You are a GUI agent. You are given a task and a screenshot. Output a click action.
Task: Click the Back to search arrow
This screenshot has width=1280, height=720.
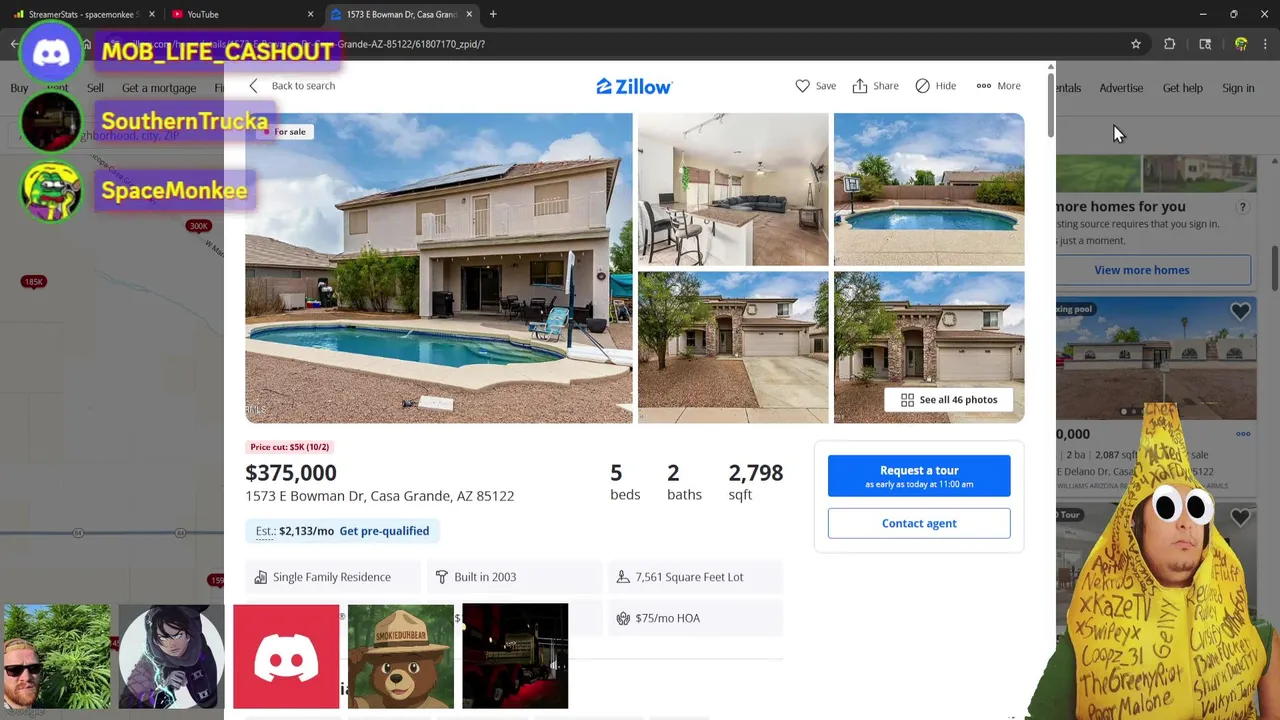pyautogui.click(x=254, y=86)
